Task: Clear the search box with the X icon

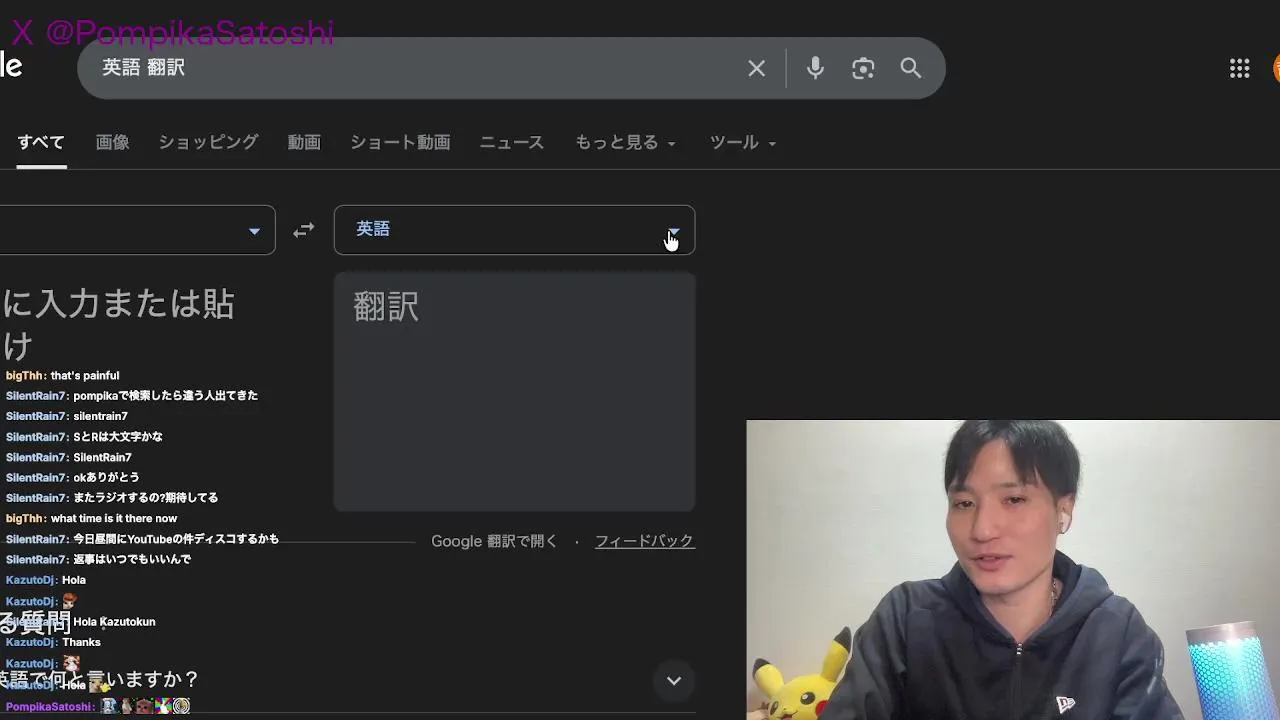Action: click(x=757, y=68)
